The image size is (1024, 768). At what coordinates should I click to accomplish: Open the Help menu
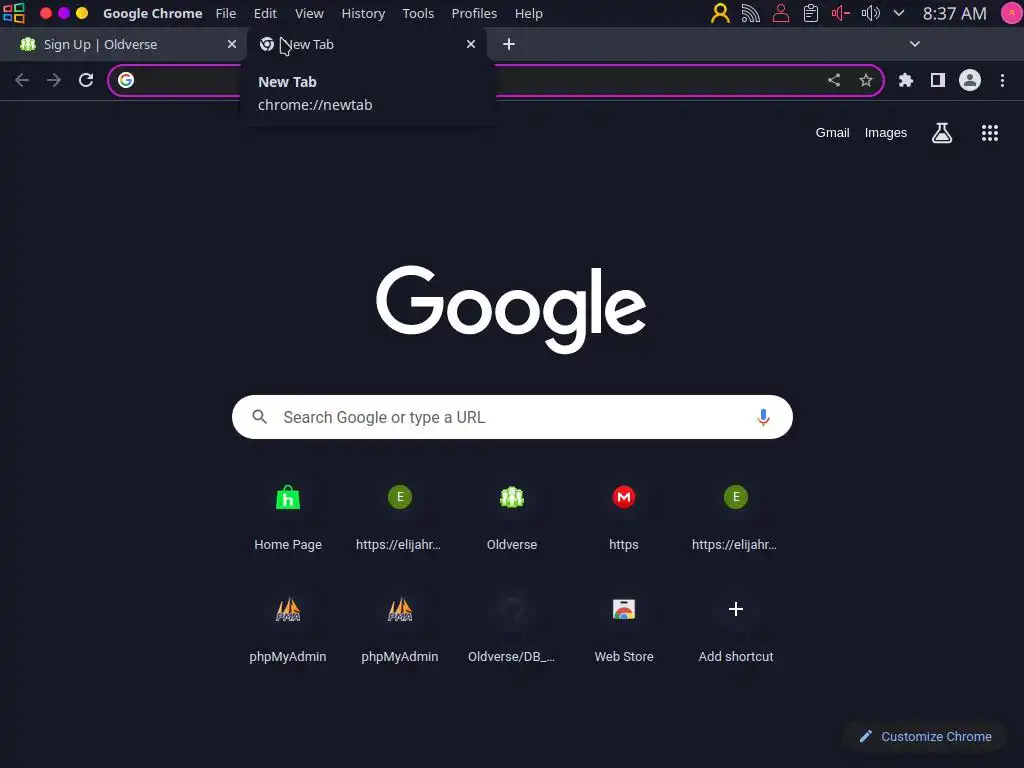(528, 13)
